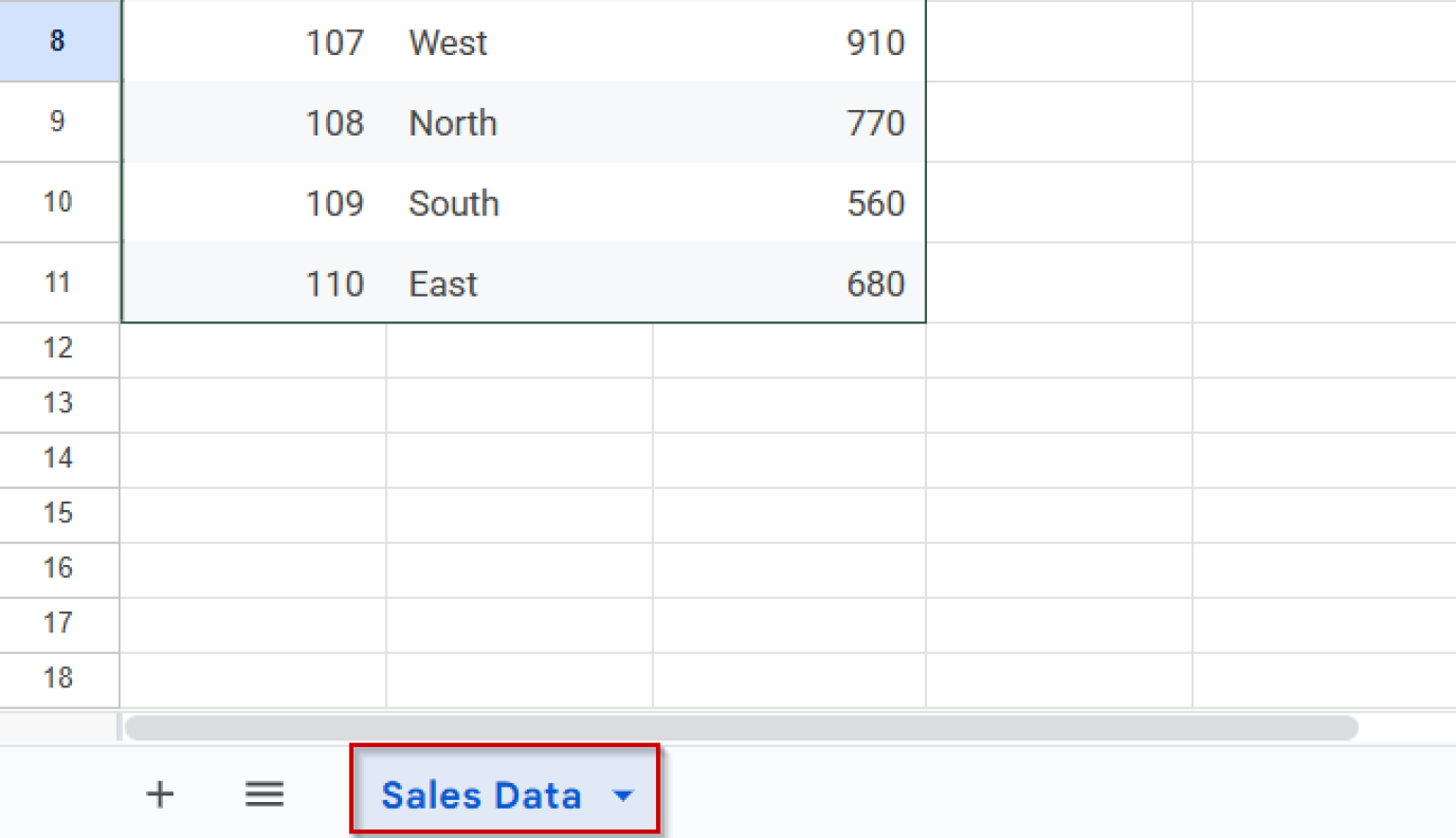Image resolution: width=1456 pixels, height=838 pixels.
Task: Select row header 8
Action: tap(59, 42)
